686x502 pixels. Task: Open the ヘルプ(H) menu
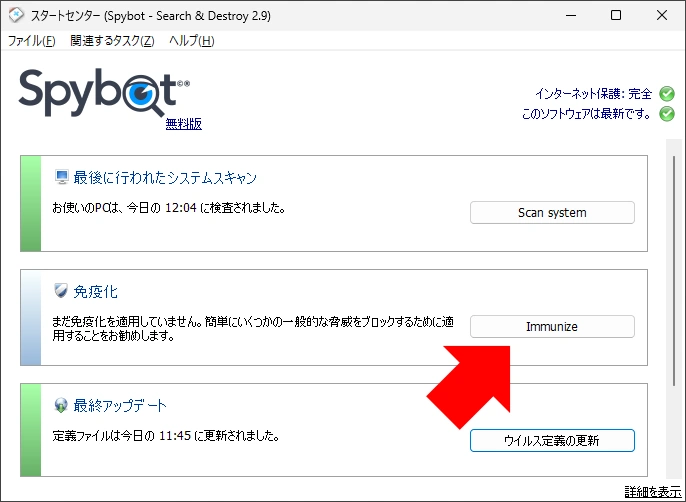tap(192, 41)
